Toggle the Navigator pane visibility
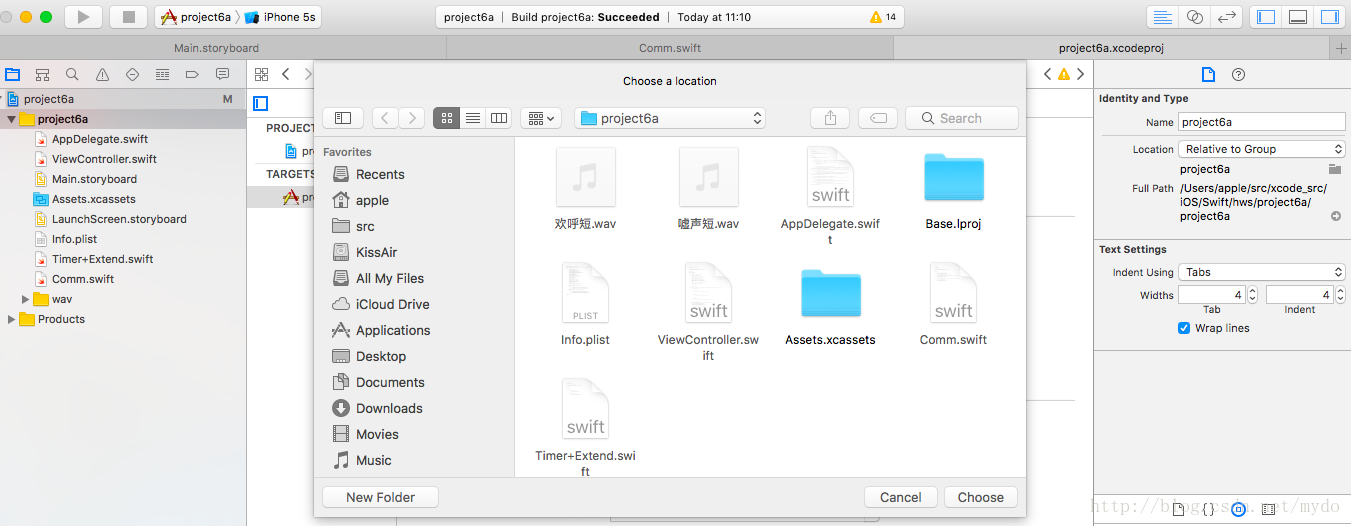This screenshot has height=526, width=1351. (1266, 17)
